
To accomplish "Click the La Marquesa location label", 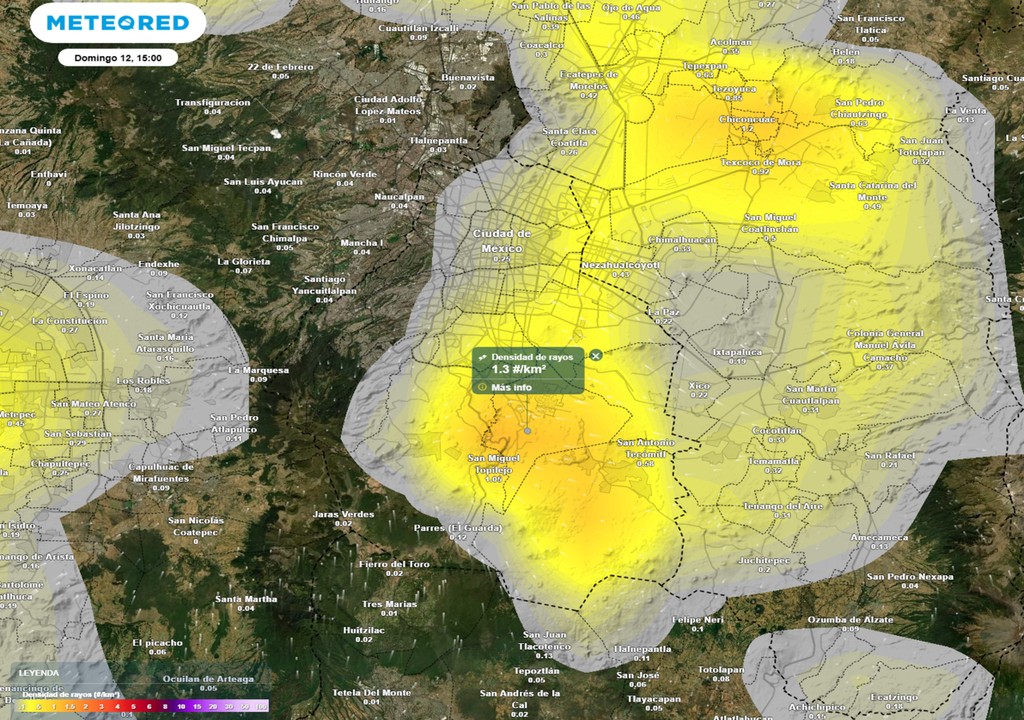I will pyautogui.click(x=258, y=370).
